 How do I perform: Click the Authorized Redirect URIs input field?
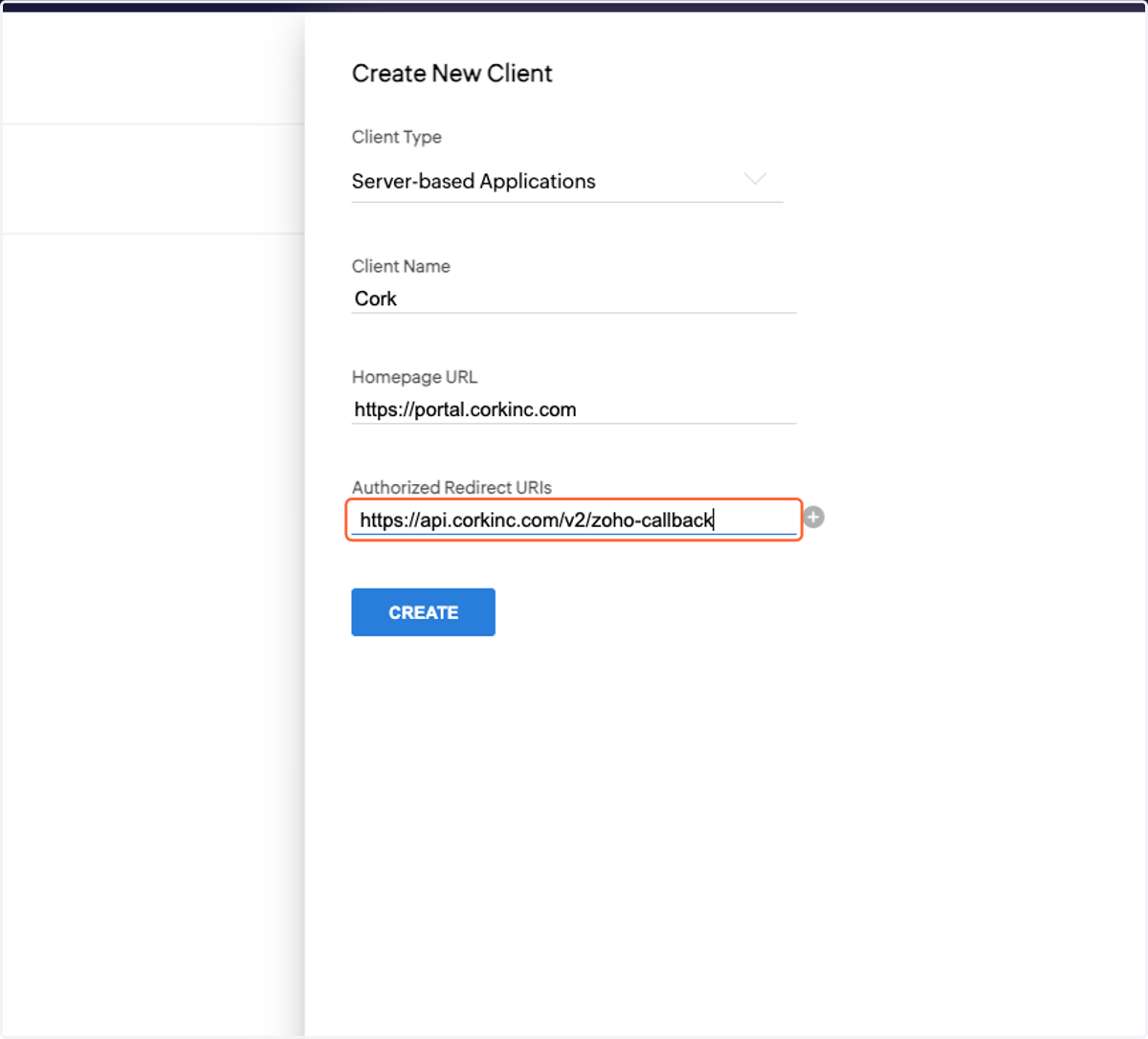tap(574, 519)
